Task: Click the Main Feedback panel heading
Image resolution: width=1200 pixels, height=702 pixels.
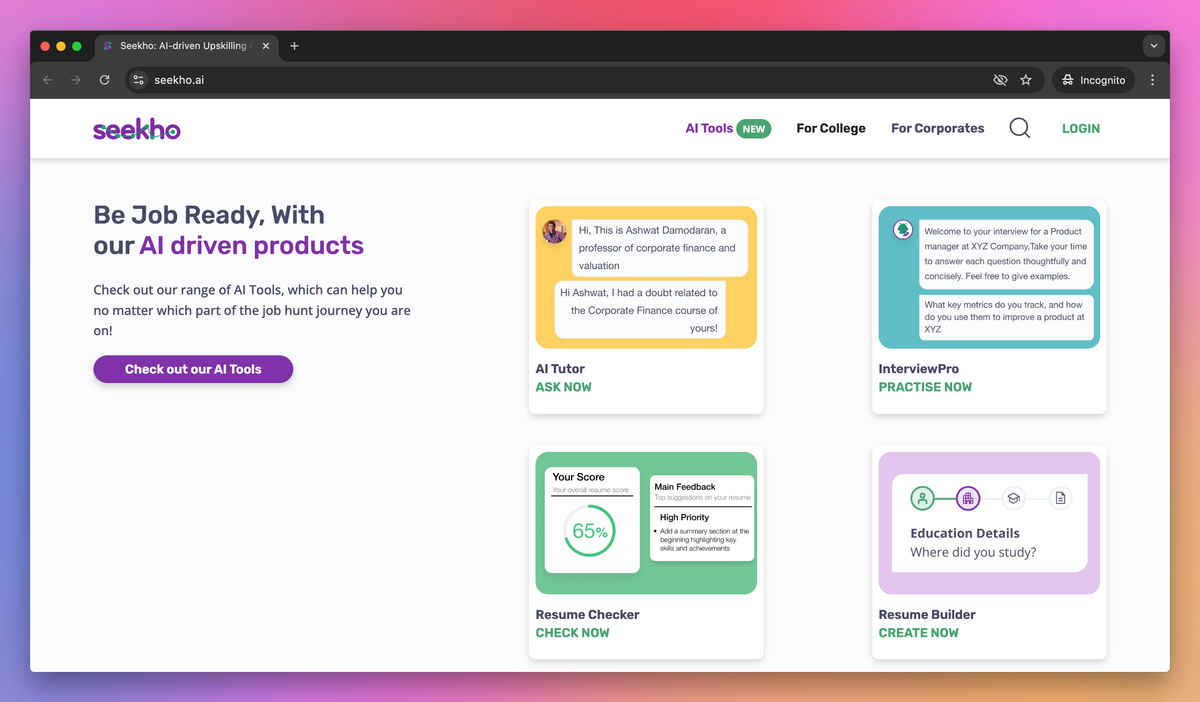Action: (685, 487)
